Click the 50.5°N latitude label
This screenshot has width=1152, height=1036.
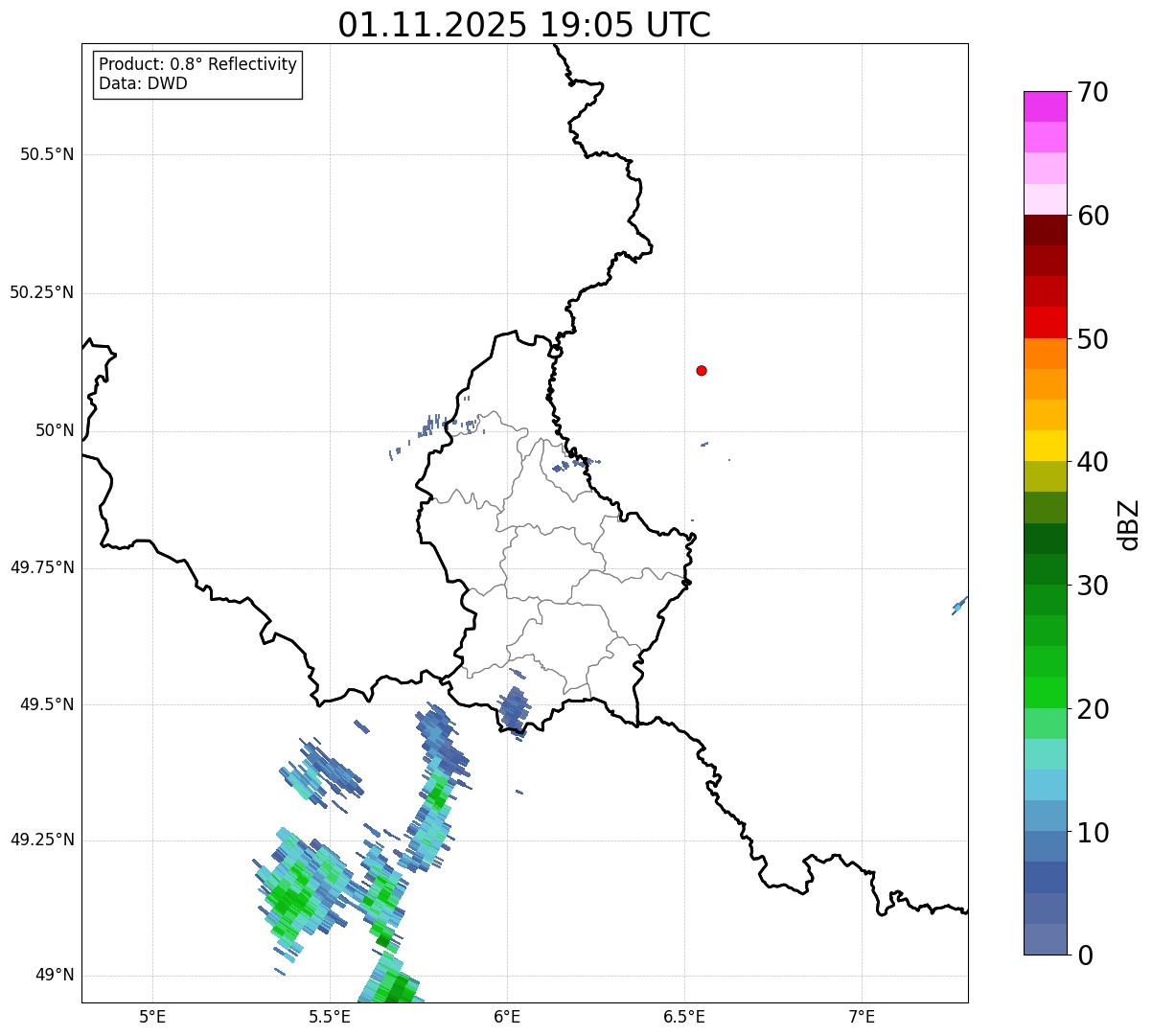(x=47, y=154)
